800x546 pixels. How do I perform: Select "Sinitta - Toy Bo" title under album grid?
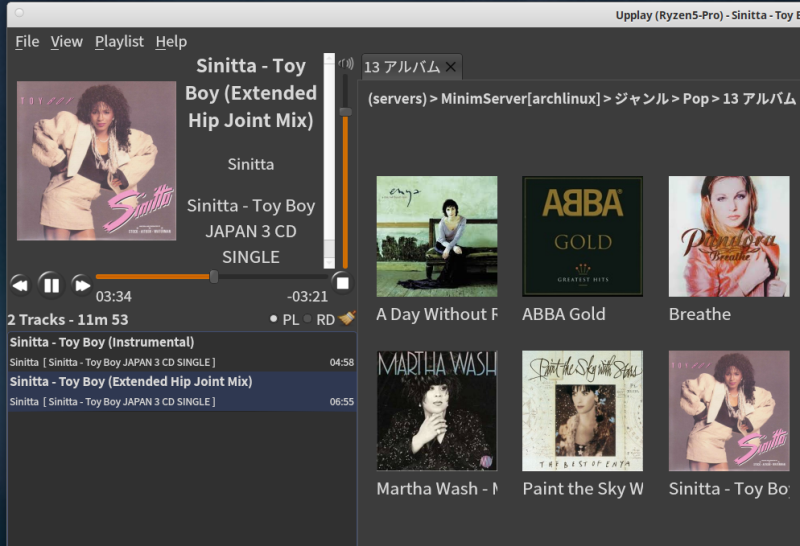[729, 489]
